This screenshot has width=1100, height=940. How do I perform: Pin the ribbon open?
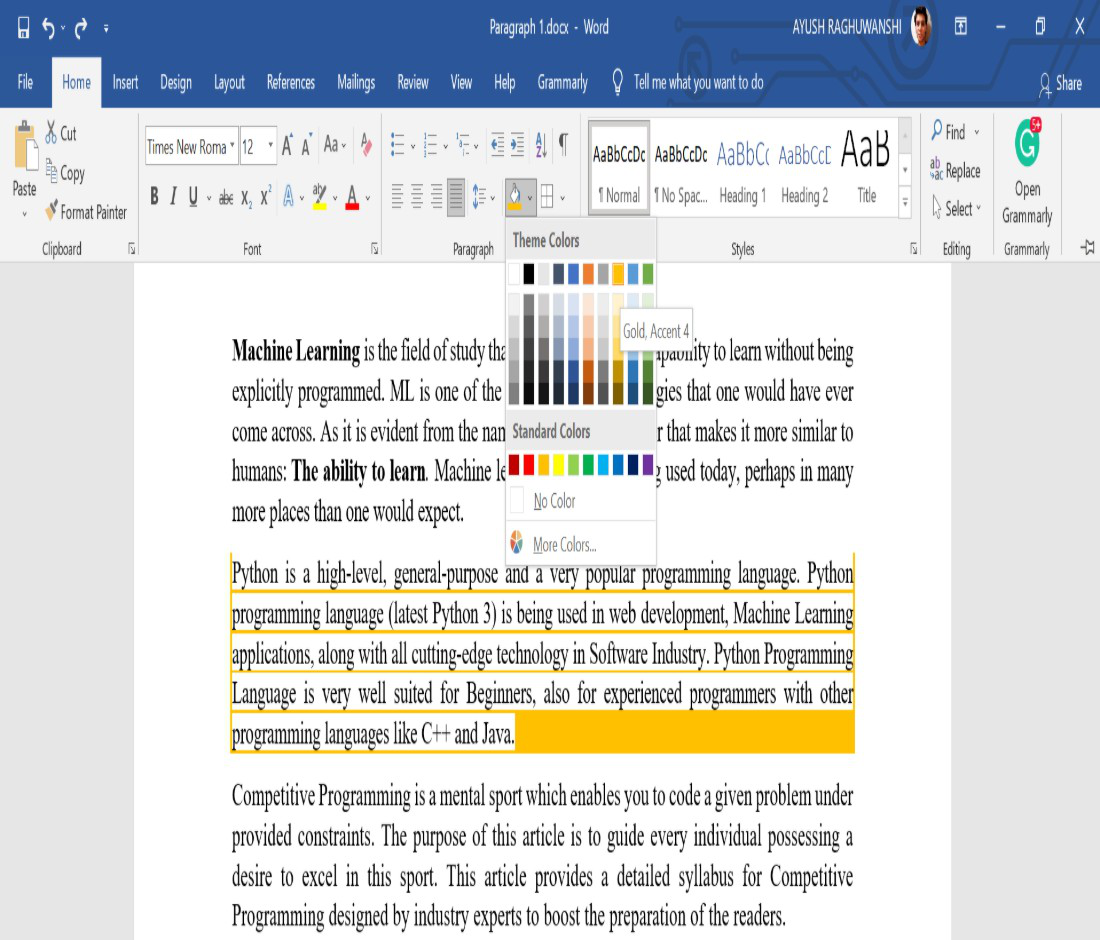point(1087,248)
